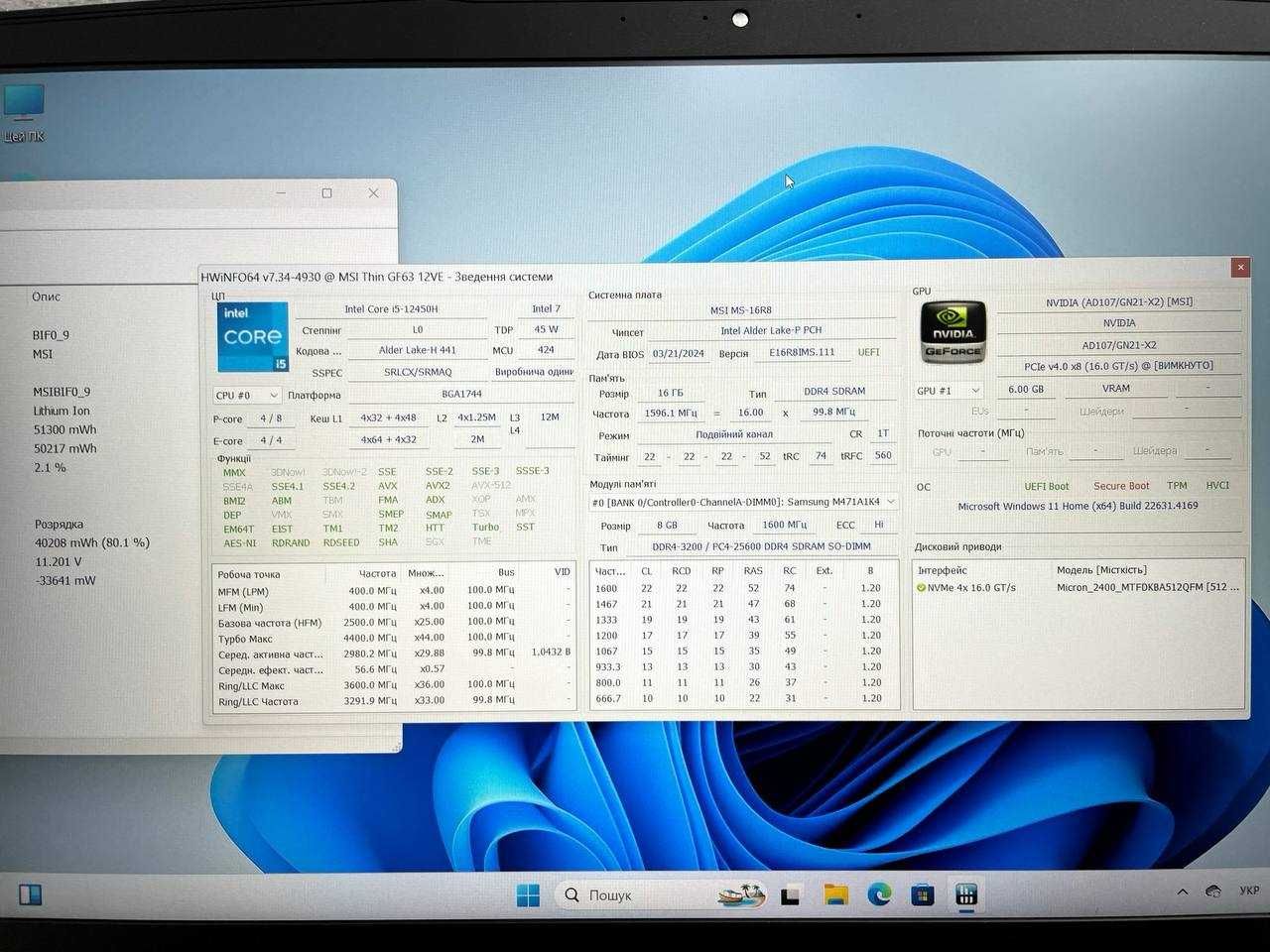
Task: Click the Опис column header in background window
Action: pos(46,297)
